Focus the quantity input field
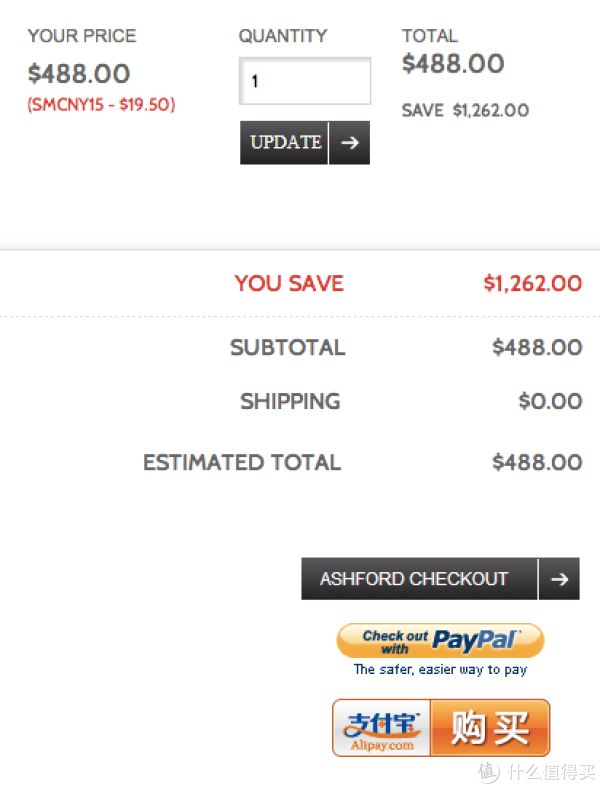The height and width of the screenshot is (789, 600). 305,81
